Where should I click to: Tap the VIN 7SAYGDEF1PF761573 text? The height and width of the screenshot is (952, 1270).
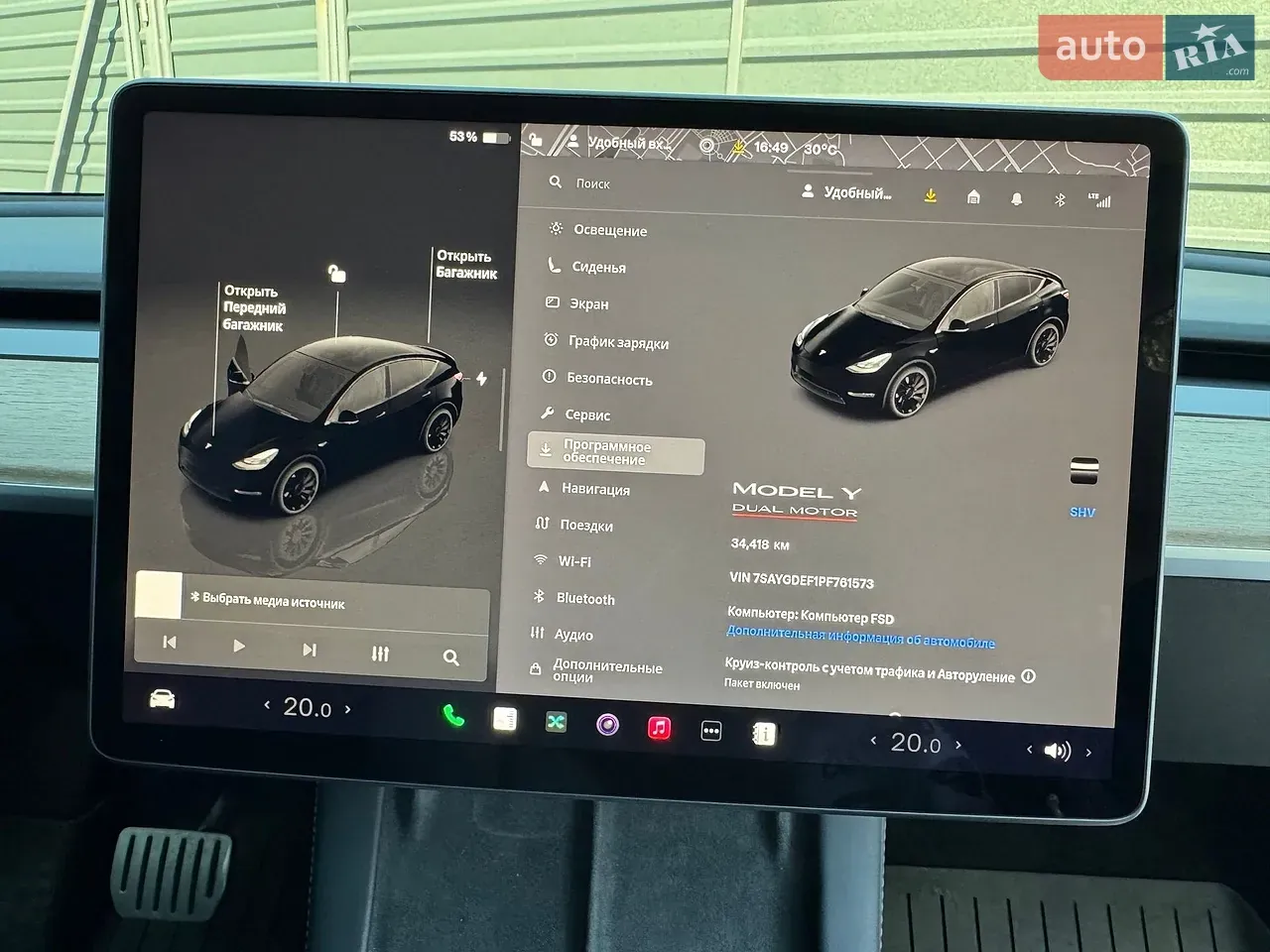[802, 580]
